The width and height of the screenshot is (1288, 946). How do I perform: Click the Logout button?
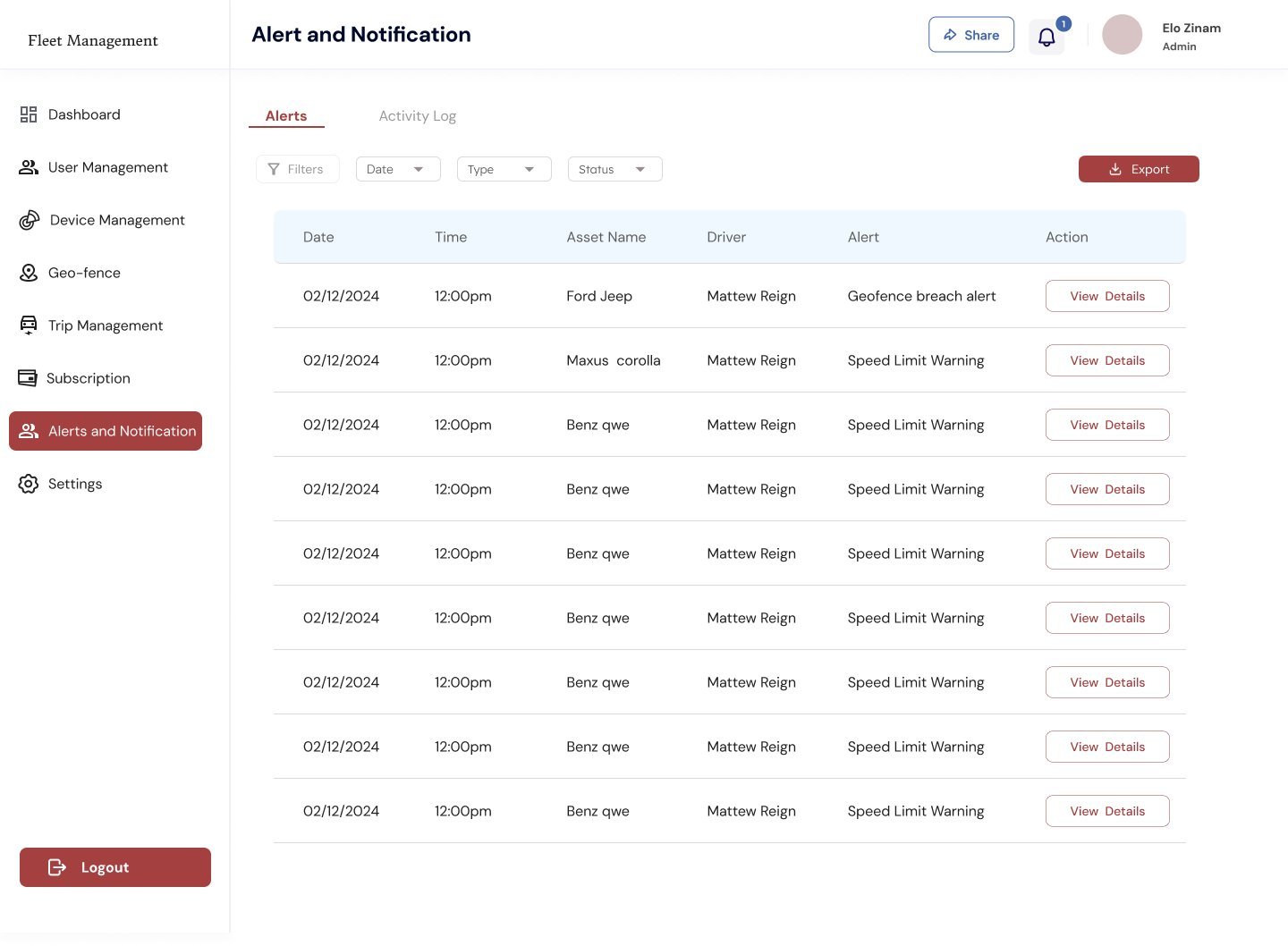(115, 867)
